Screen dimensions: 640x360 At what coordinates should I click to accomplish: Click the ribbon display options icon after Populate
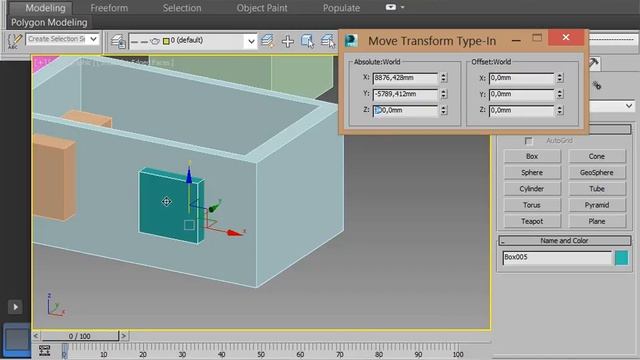(x=391, y=7)
